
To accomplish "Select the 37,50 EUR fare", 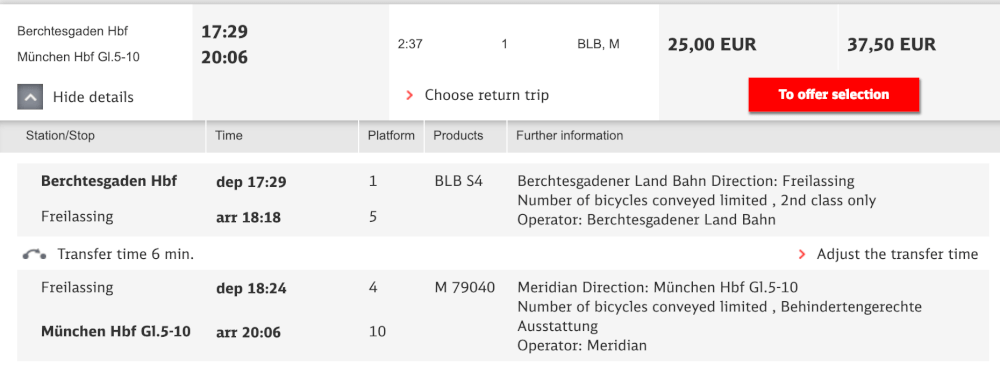I will coord(892,45).
